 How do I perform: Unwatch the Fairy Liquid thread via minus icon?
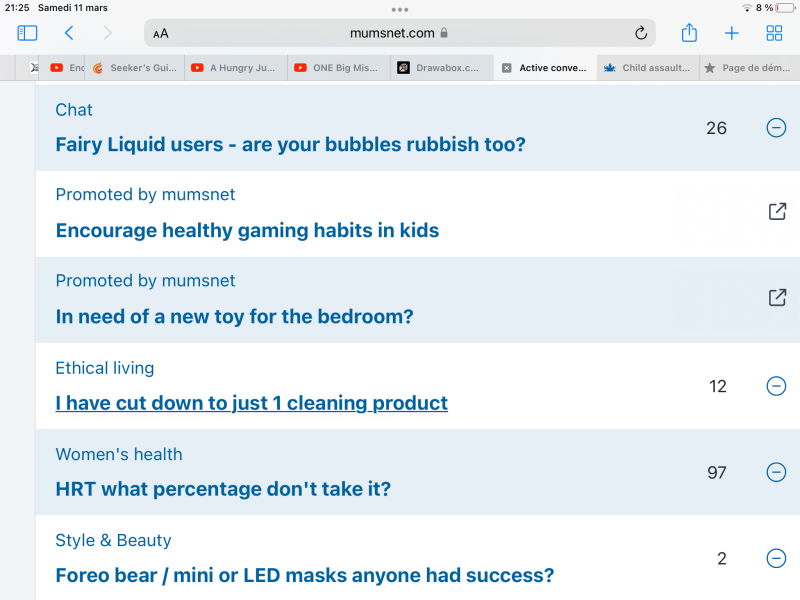tap(776, 128)
